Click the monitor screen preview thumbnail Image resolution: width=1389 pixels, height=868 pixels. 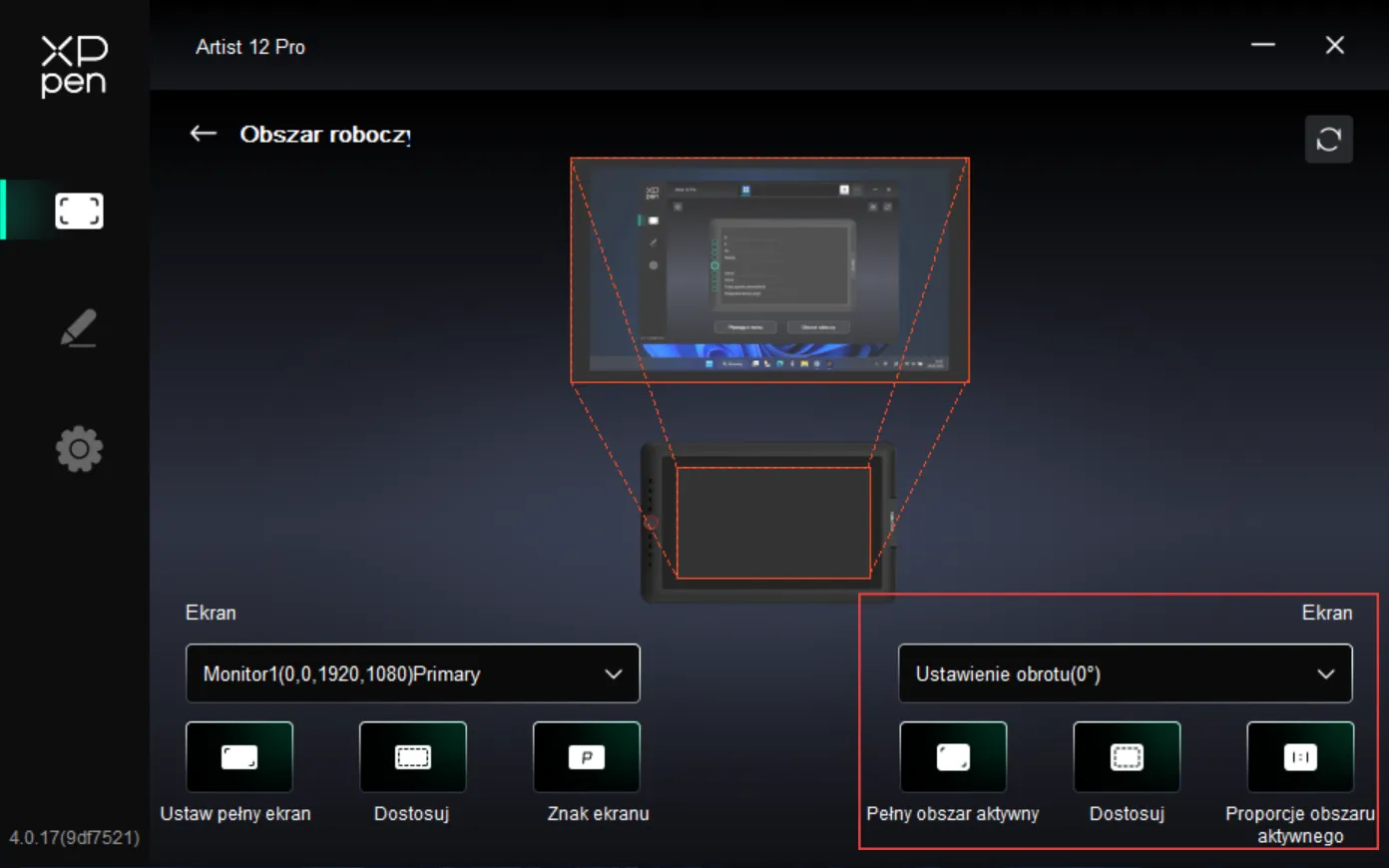[769, 270]
